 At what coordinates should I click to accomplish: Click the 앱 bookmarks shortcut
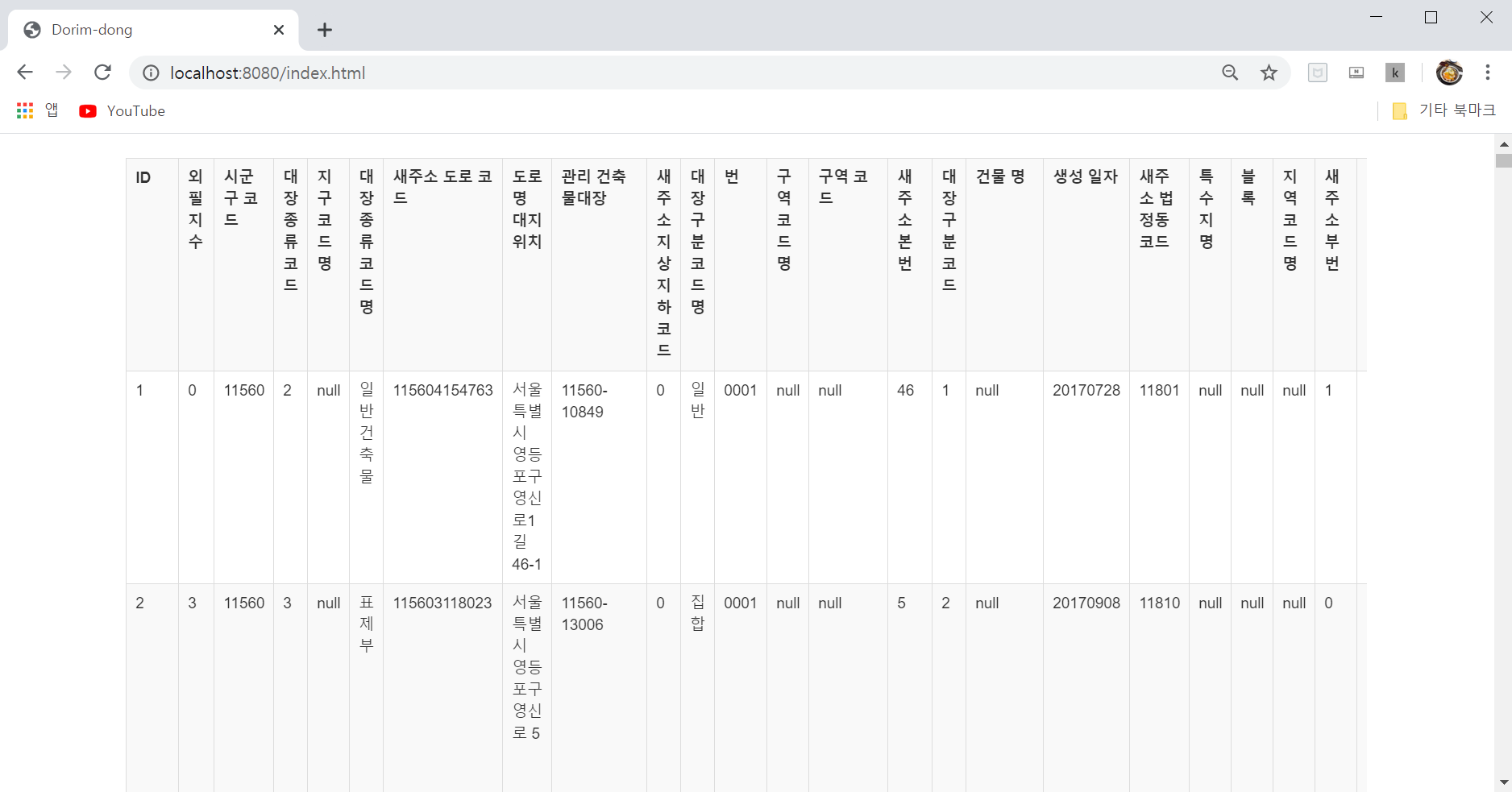51,110
